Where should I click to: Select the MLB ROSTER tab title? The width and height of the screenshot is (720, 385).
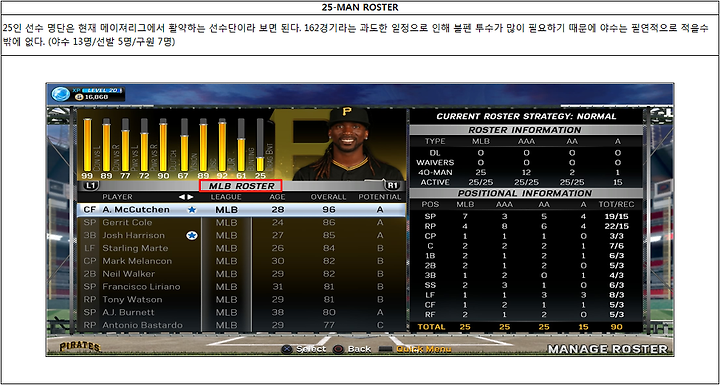click(242, 186)
